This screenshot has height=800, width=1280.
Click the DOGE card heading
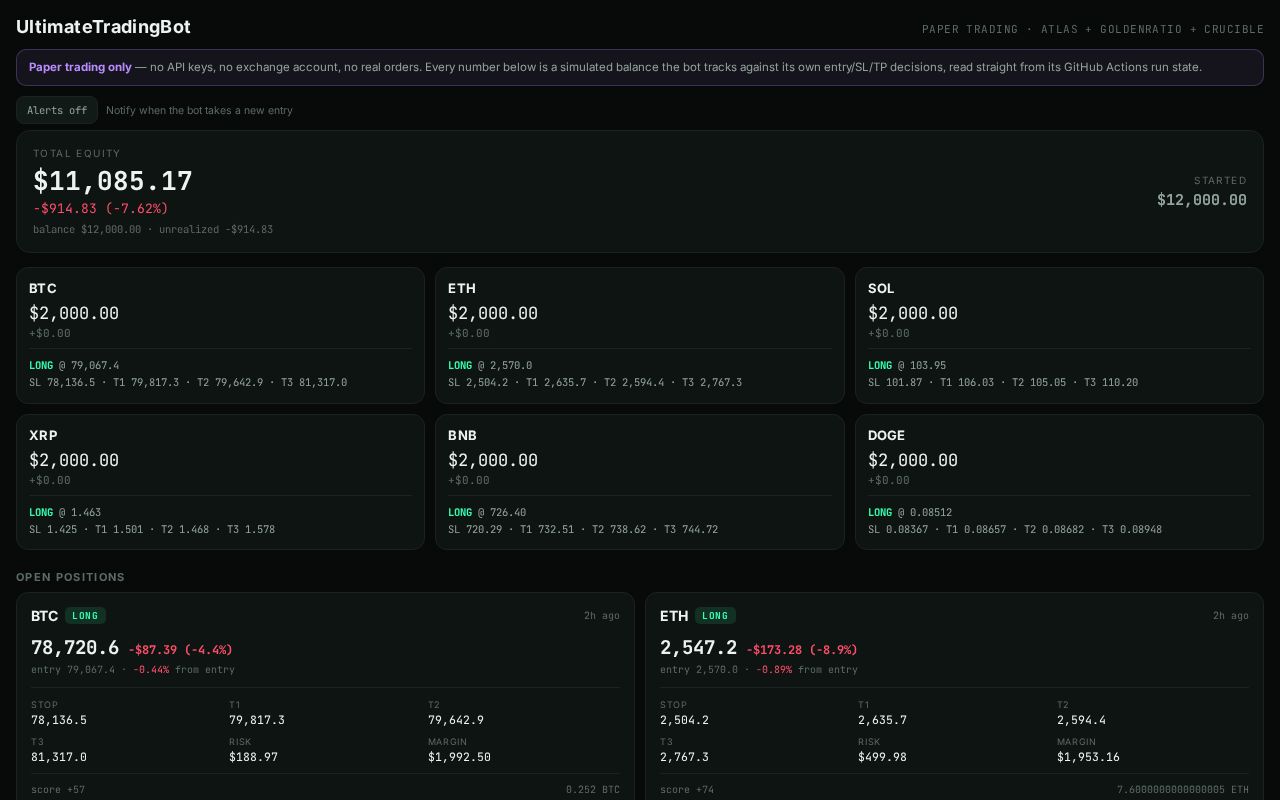click(886, 435)
